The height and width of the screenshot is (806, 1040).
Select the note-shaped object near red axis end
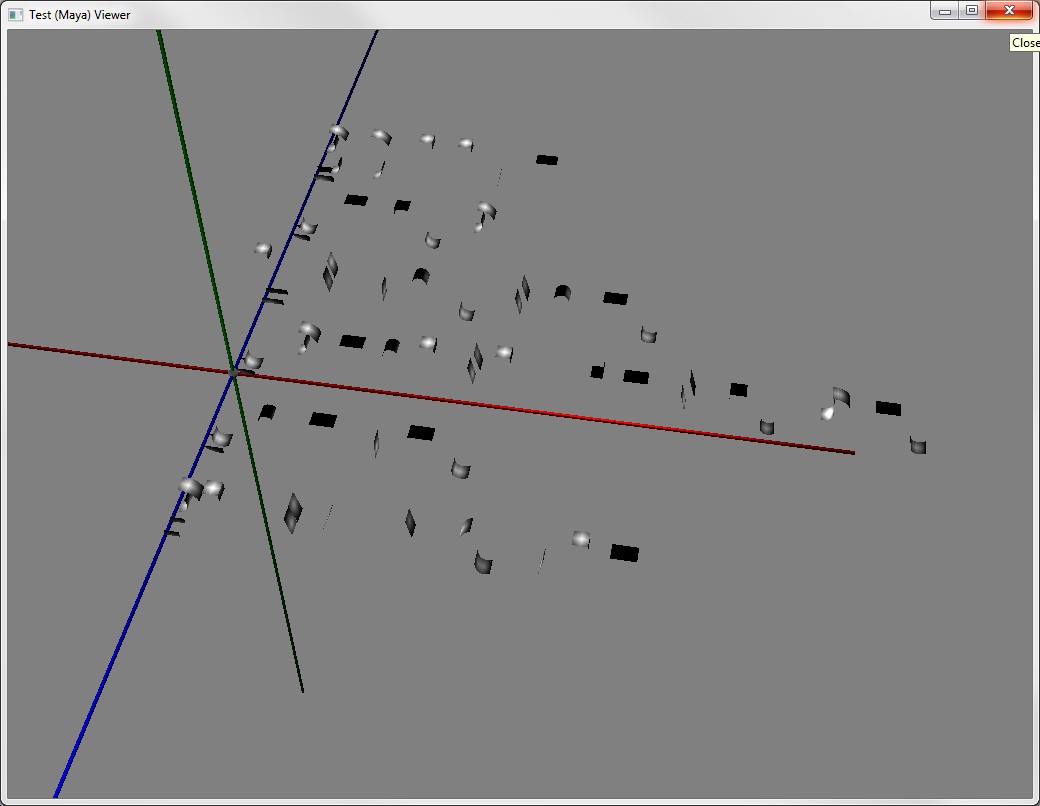tap(836, 403)
